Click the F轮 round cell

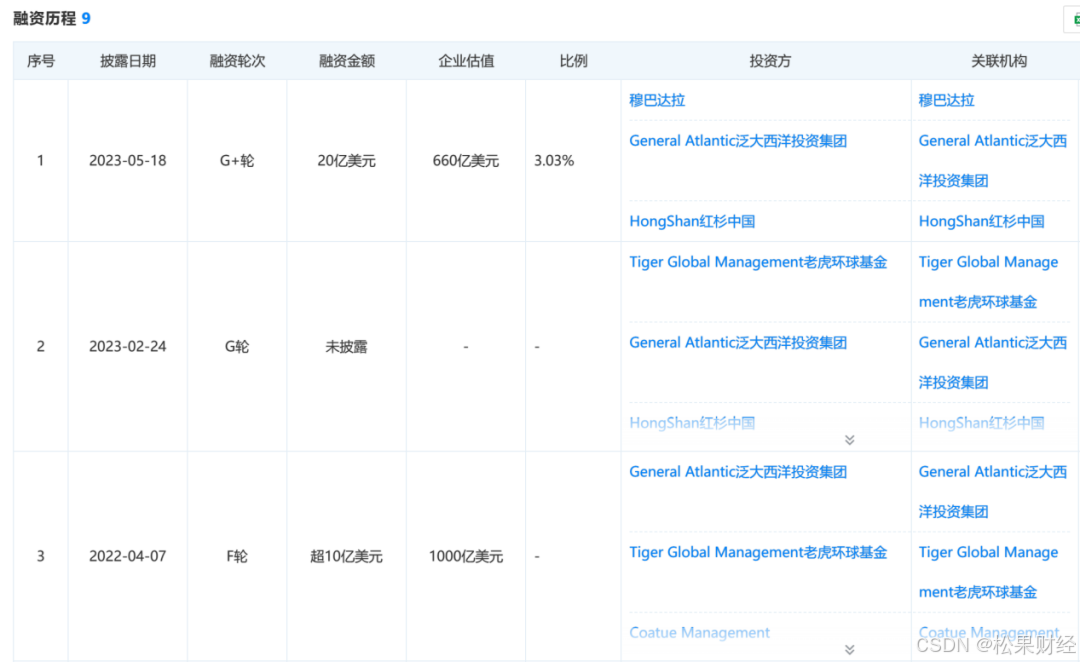click(237, 556)
